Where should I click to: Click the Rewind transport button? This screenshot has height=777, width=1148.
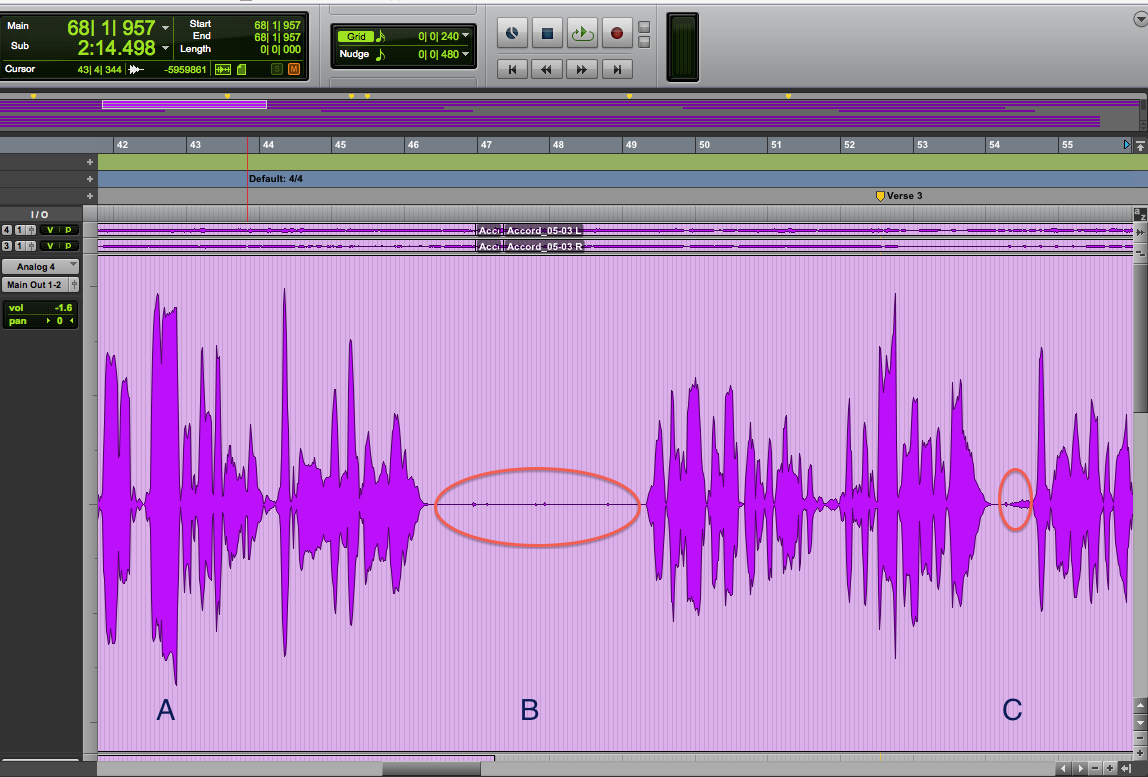[547, 70]
